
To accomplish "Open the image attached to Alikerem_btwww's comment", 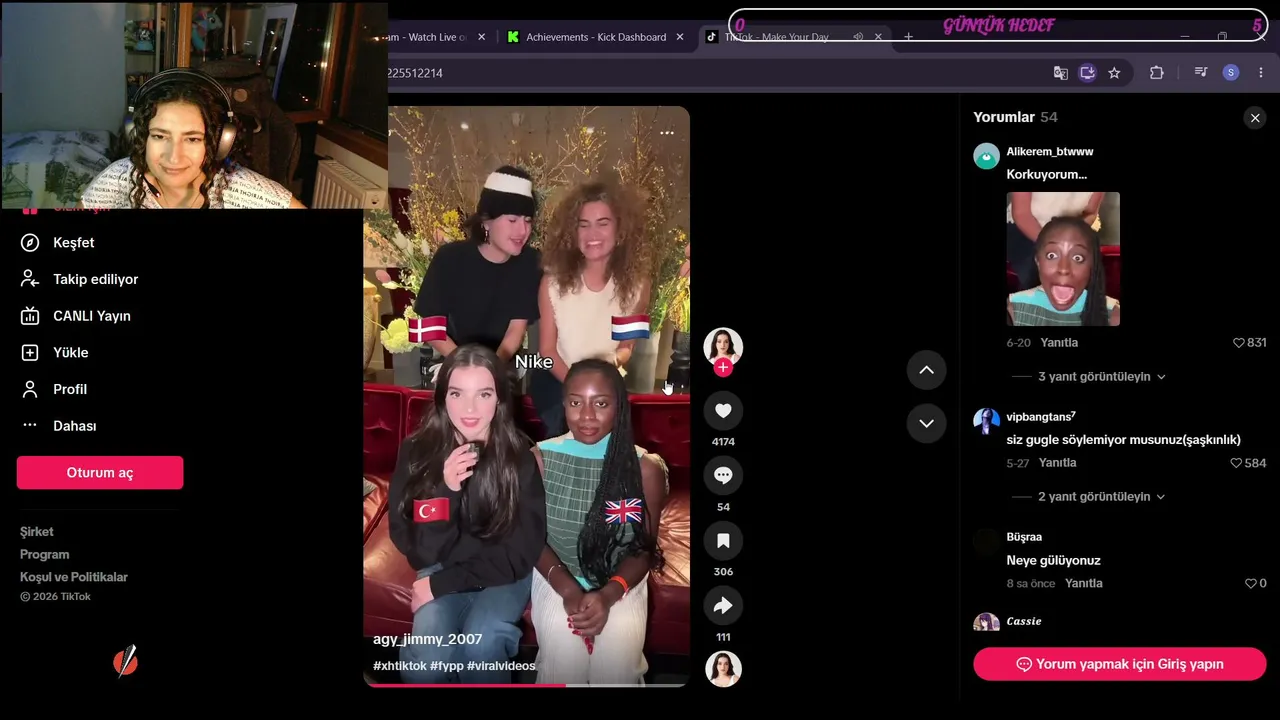I will (1063, 259).
